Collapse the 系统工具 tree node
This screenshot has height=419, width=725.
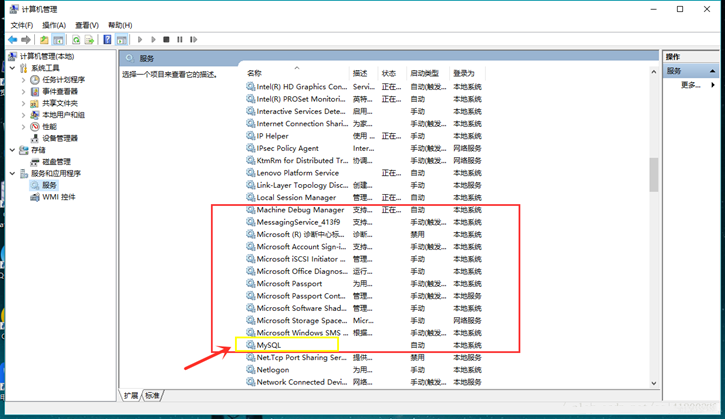13,68
